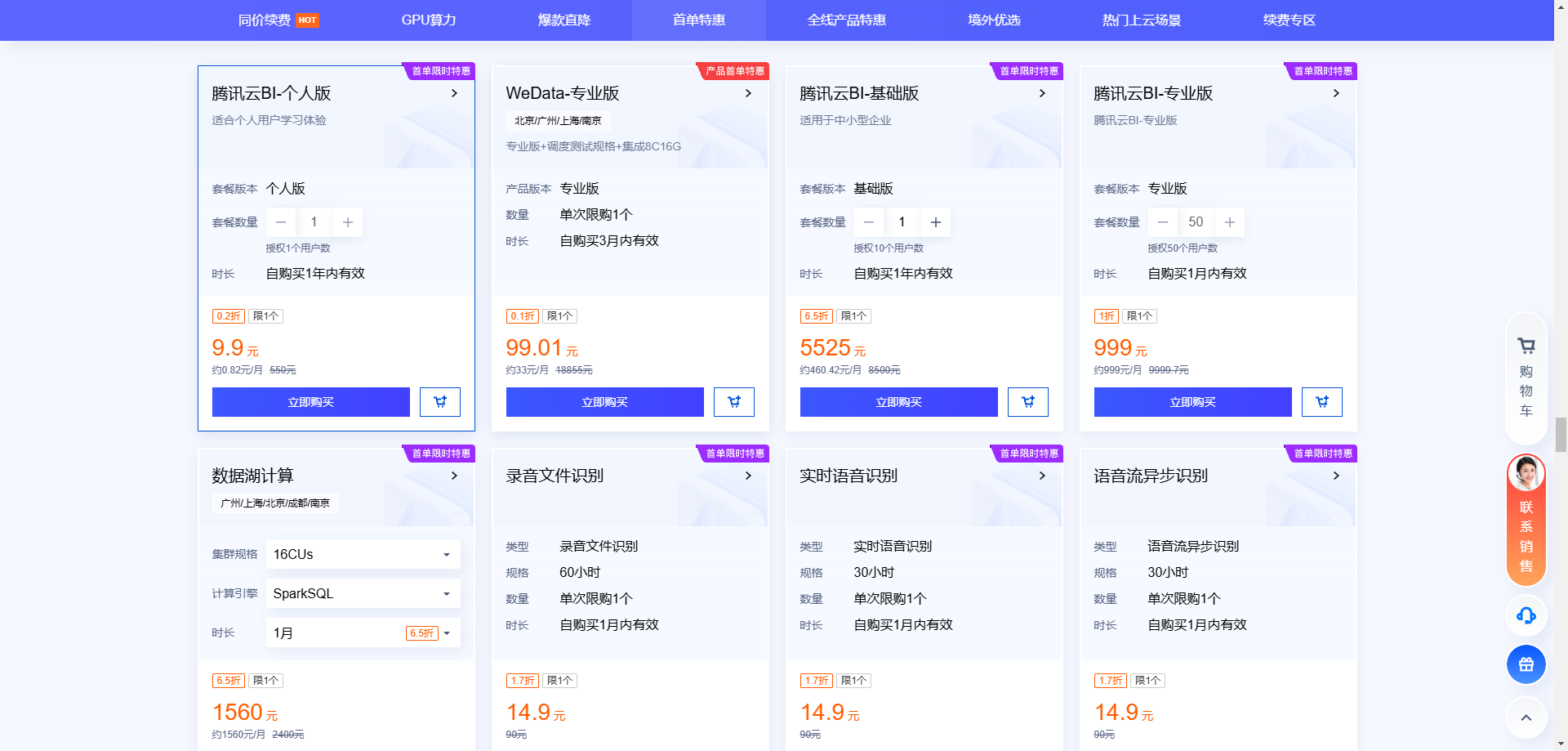1568x751 pixels.
Task: Open the 购物车 floating sidebar
Action: tap(1526, 377)
